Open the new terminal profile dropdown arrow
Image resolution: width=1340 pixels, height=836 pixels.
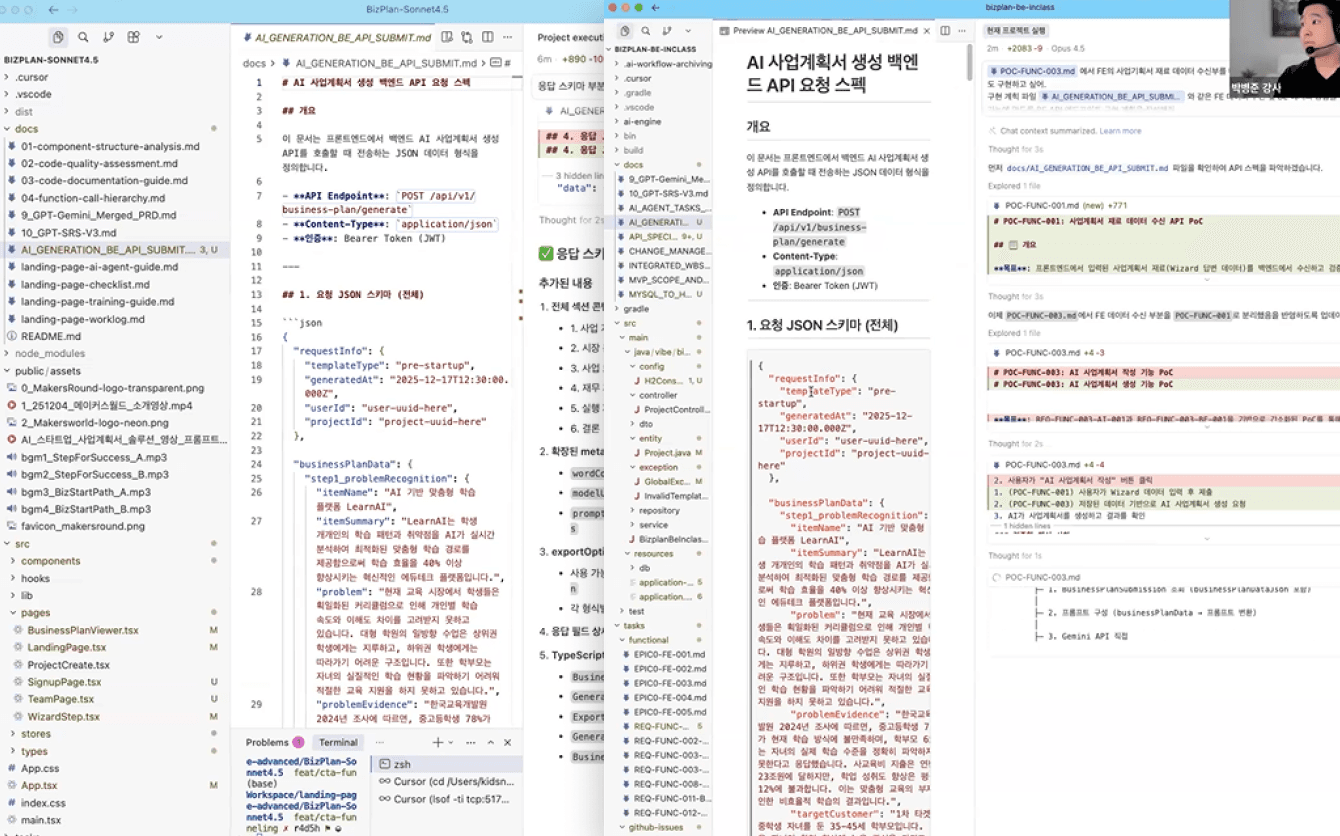coord(450,743)
